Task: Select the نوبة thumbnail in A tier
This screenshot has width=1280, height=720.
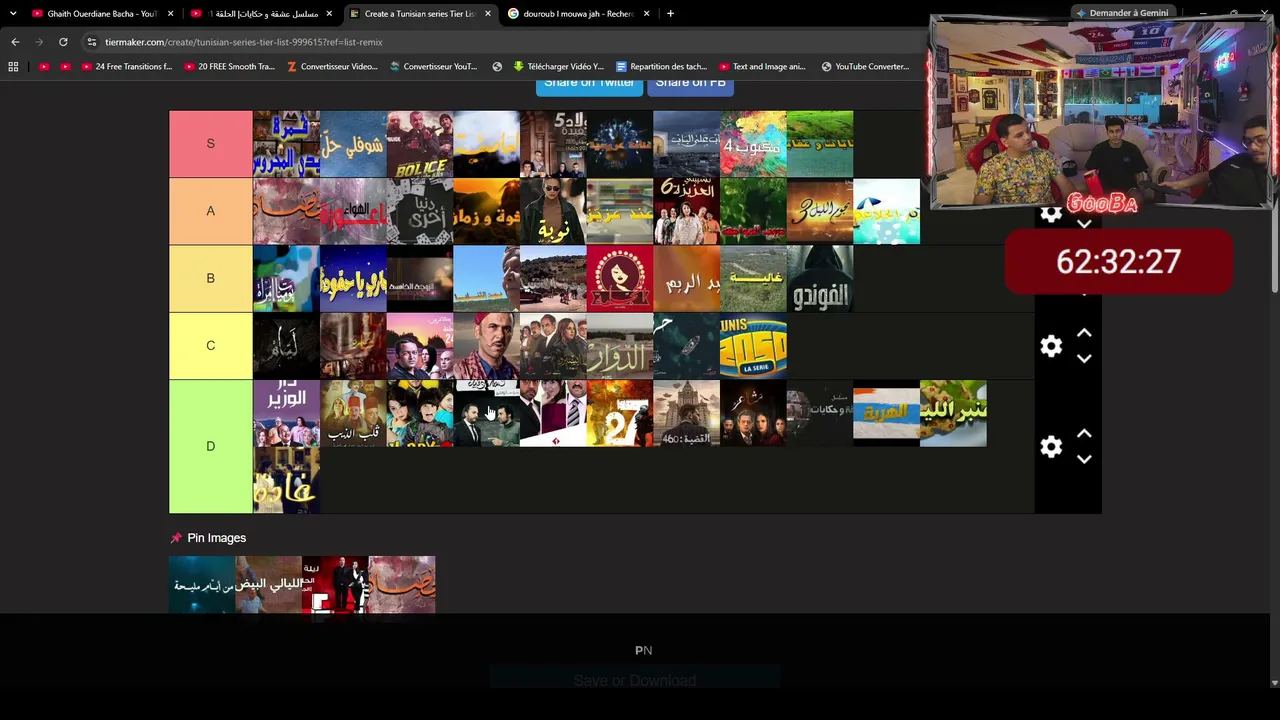Action: click(x=553, y=211)
